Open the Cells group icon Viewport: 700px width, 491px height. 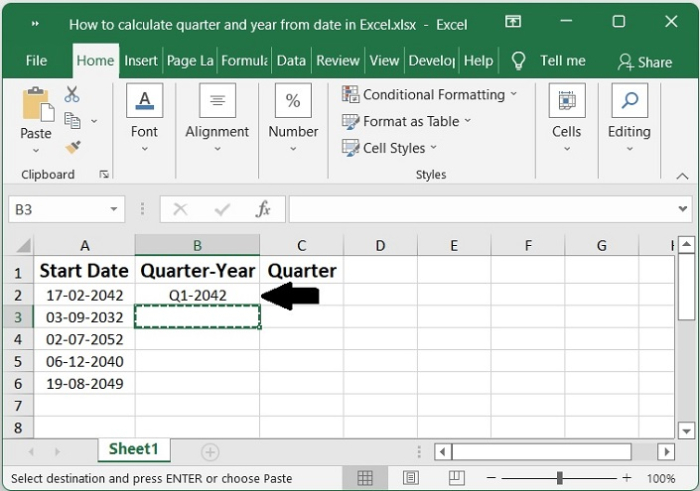tap(567, 100)
